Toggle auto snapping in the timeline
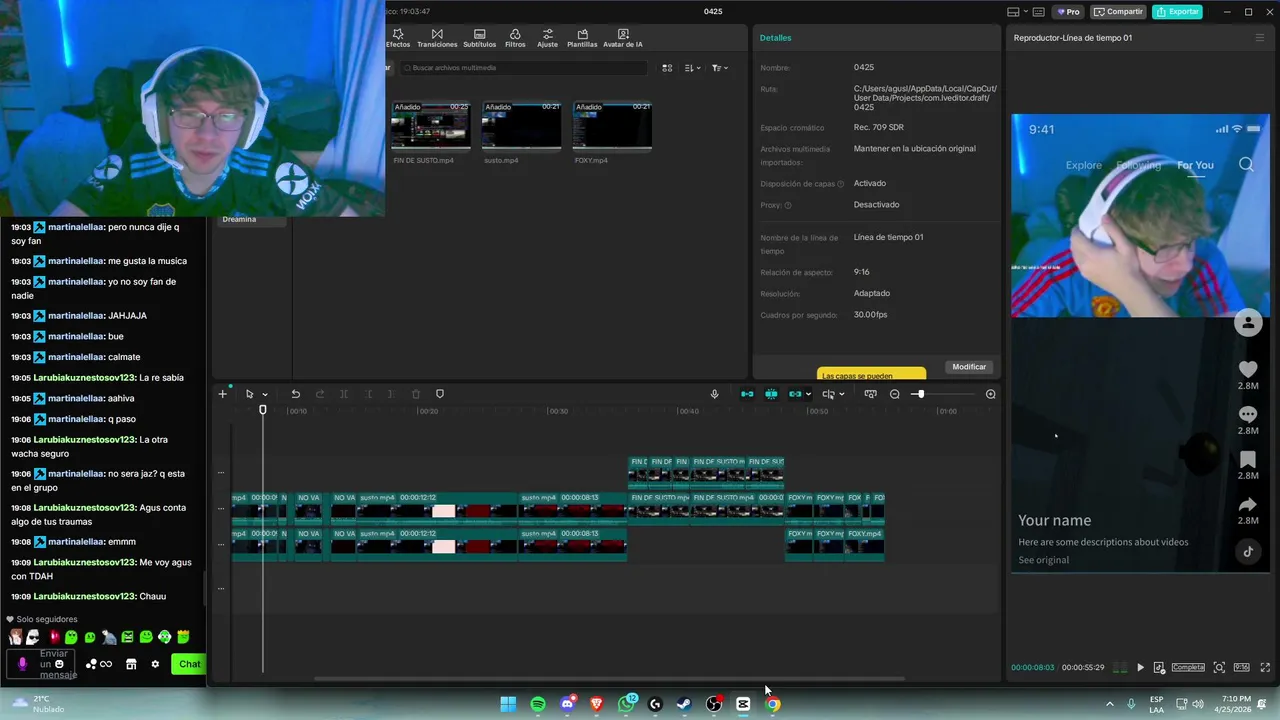This screenshot has height=720, width=1280. [771, 394]
